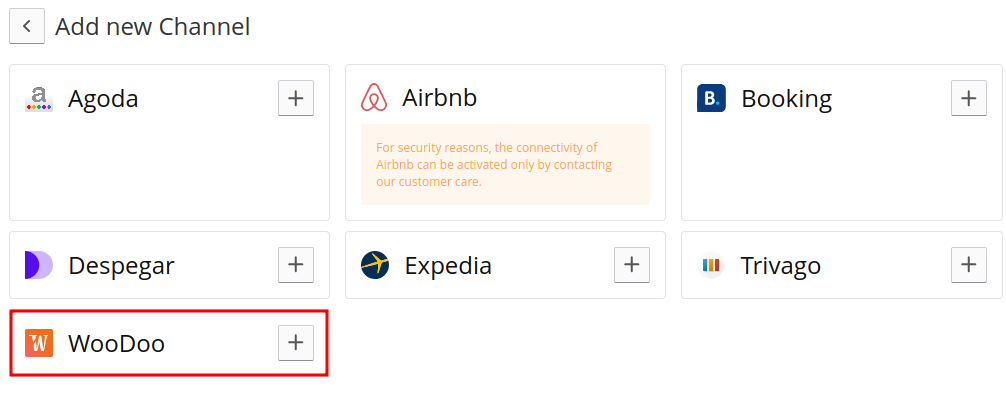Click the Airbnb security notice message
Image resolution: width=1006 pixels, height=401 pixels.
tap(505, 164)
